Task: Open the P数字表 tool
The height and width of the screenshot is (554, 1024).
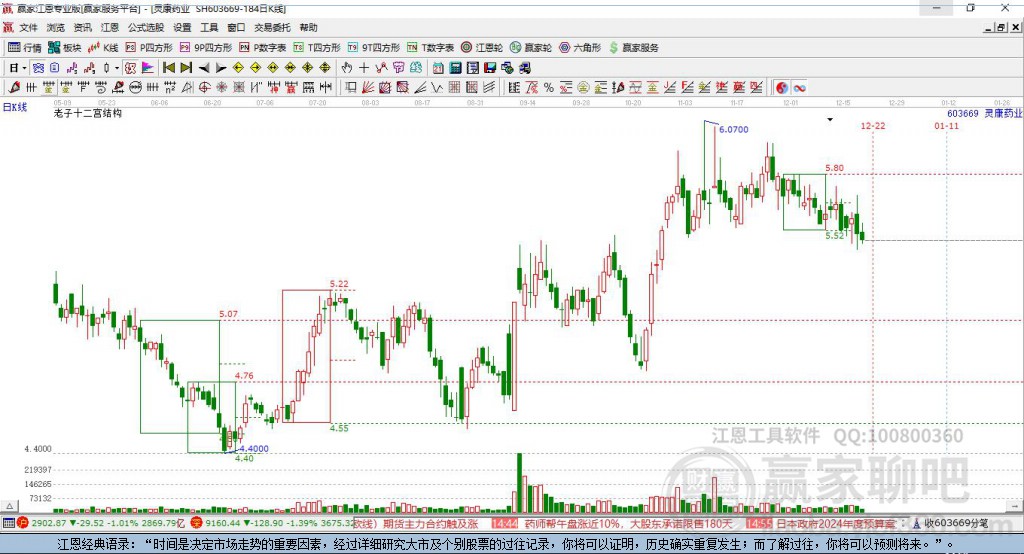Action: coord(263,48)
